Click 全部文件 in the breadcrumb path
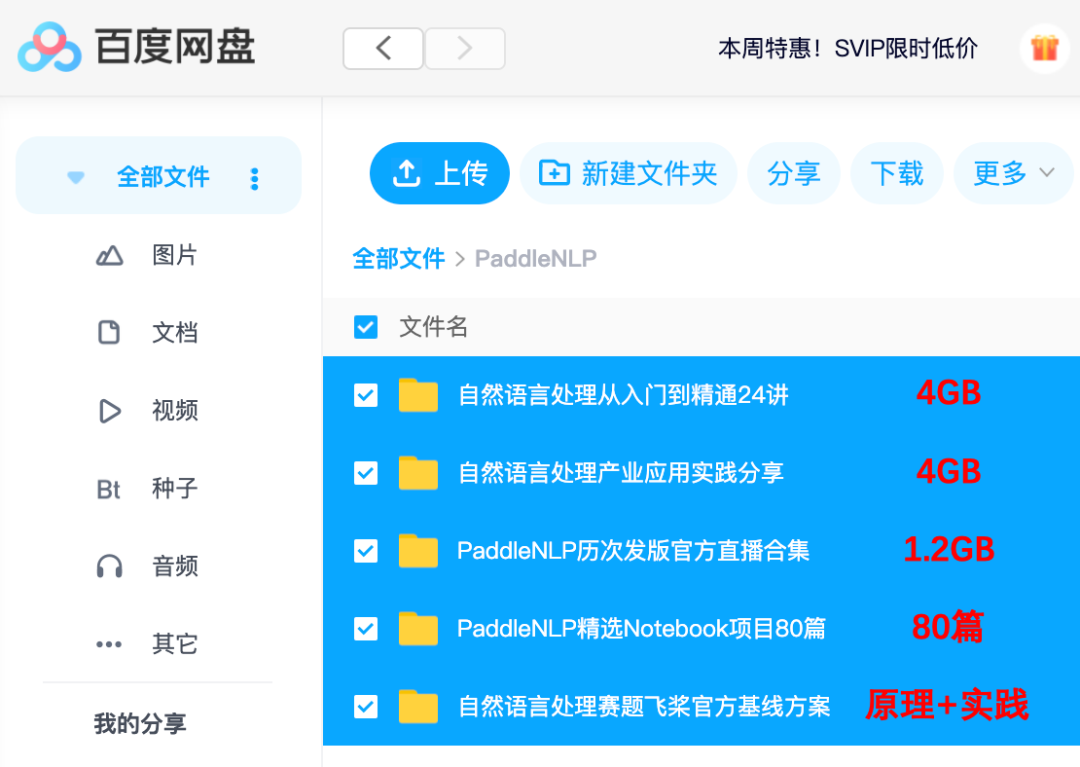This screenshot has width=1080, height=767. 399,258
